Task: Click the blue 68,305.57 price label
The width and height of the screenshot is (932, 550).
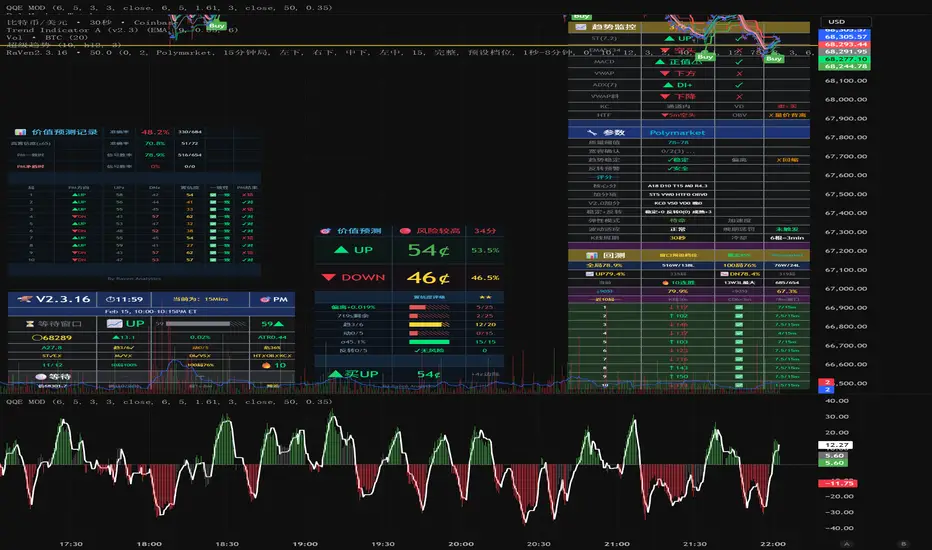Action: pyautogui.click(x=844, y=37)
